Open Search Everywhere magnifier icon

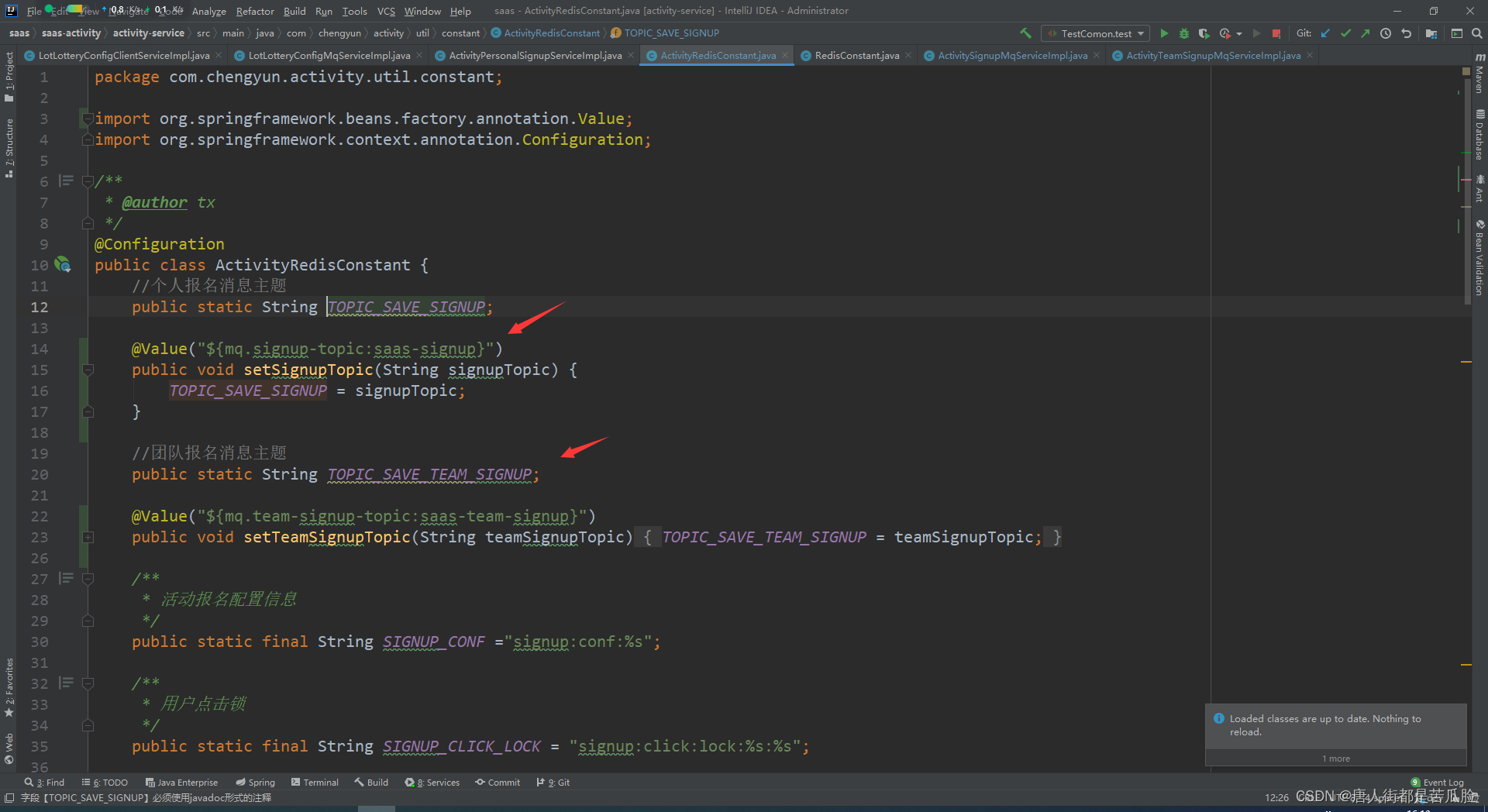click(x=1477, y=33)
